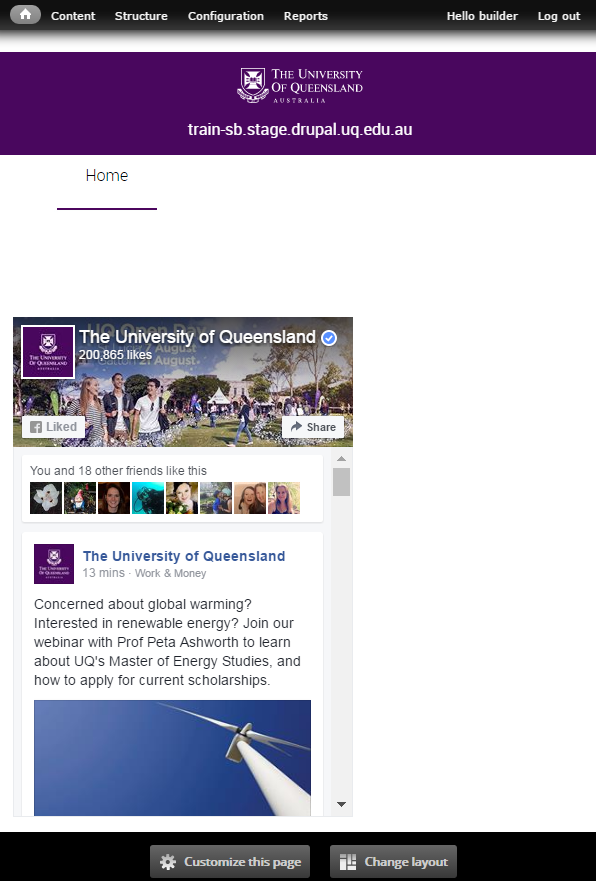Click Customize this page button

[x=230, y=862]
